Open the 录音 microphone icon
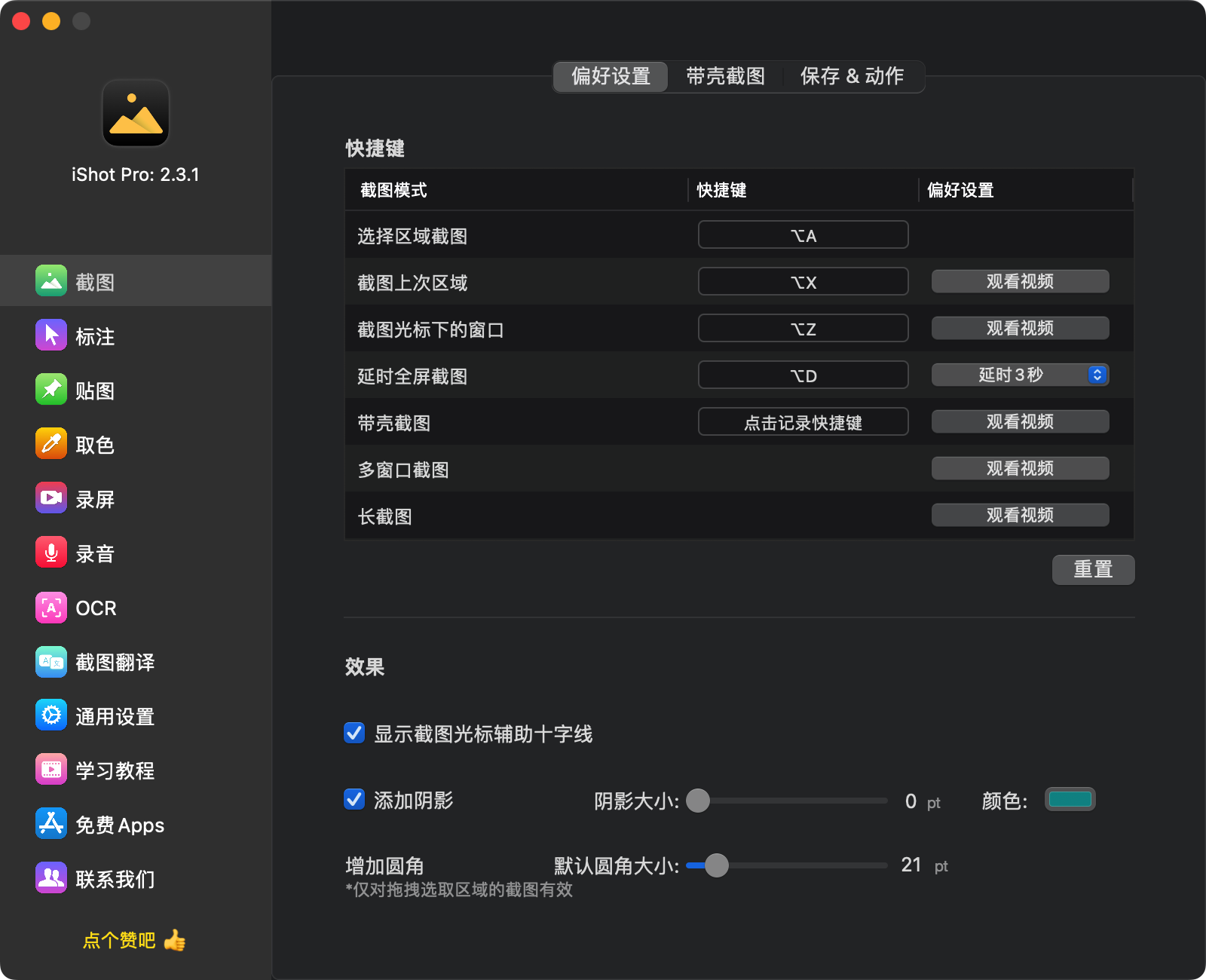 pyautogui.click(x=51, y=553)
